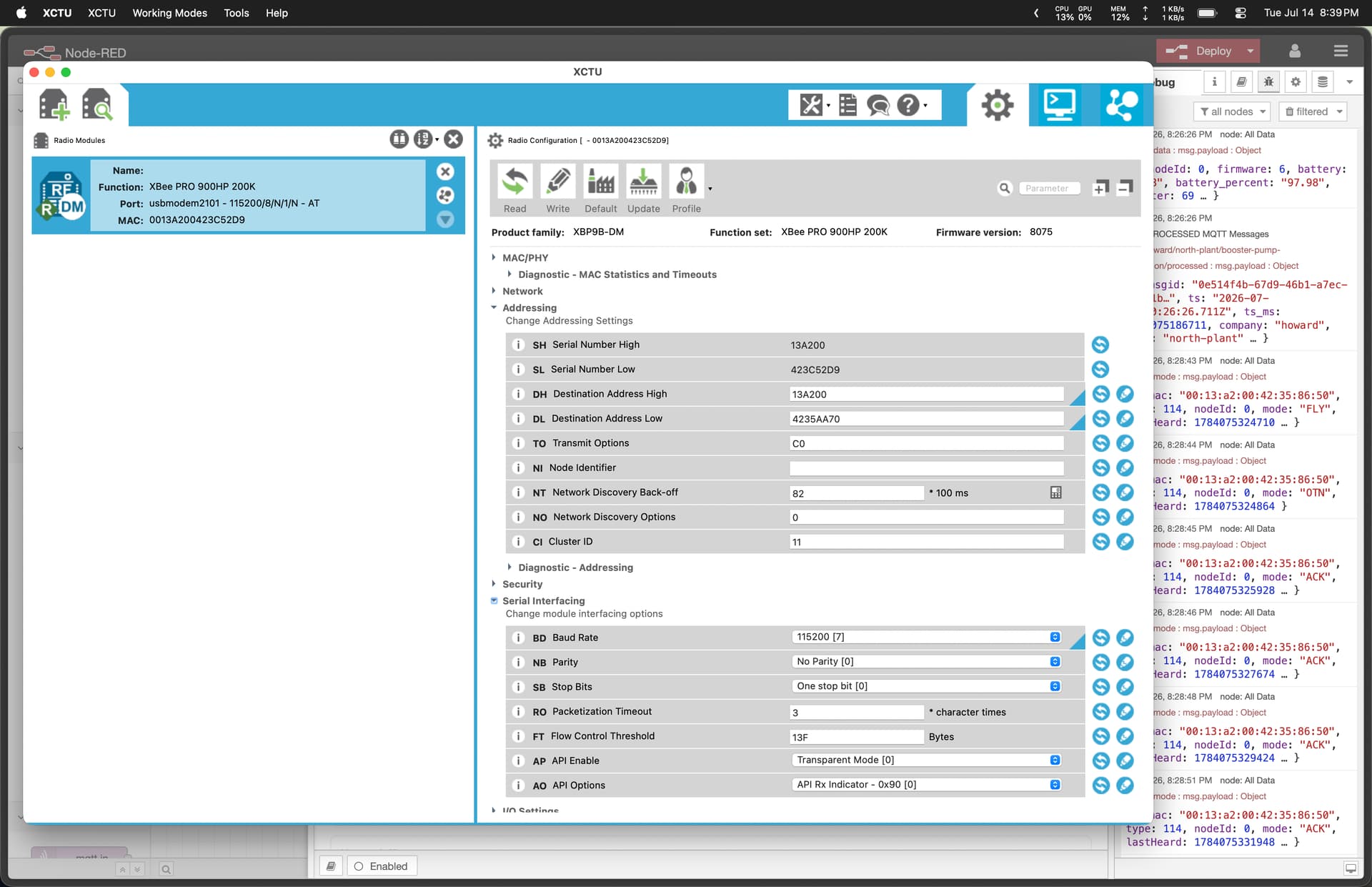
Task: Open the Help menu
Action: click(277, 13)
